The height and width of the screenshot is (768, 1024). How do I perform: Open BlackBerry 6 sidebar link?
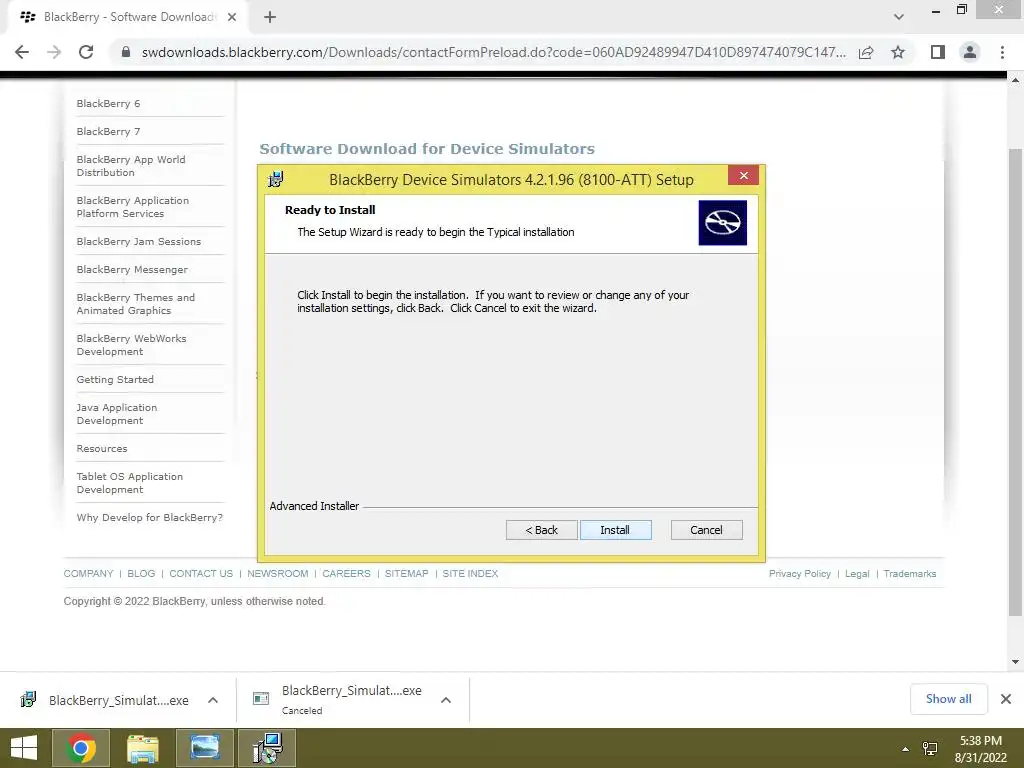click(108, 104)
